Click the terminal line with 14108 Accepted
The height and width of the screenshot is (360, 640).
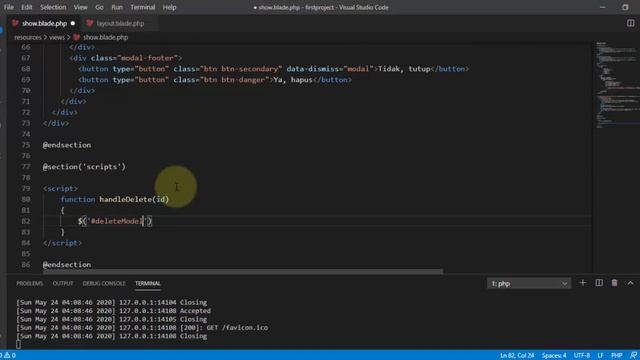click(113, 311)
